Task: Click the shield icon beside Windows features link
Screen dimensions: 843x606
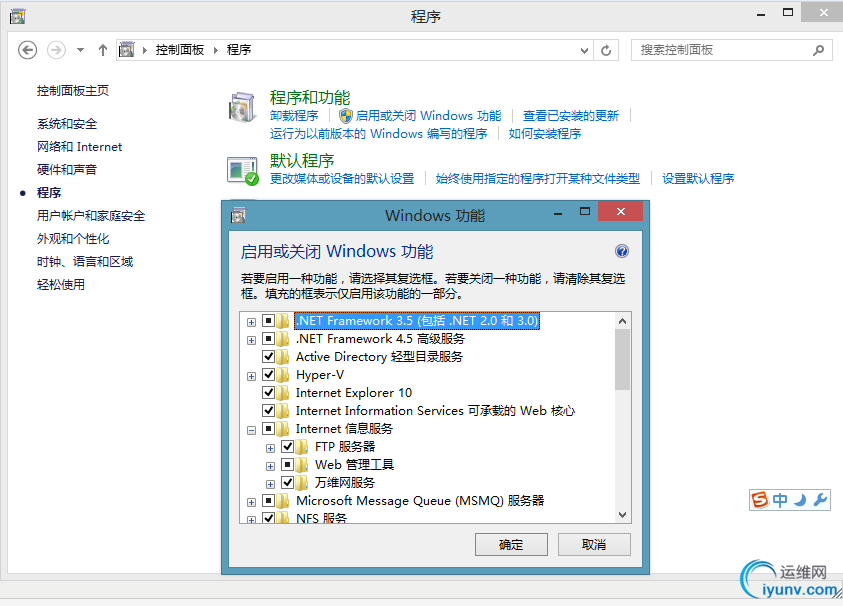Action: point(346,116)
